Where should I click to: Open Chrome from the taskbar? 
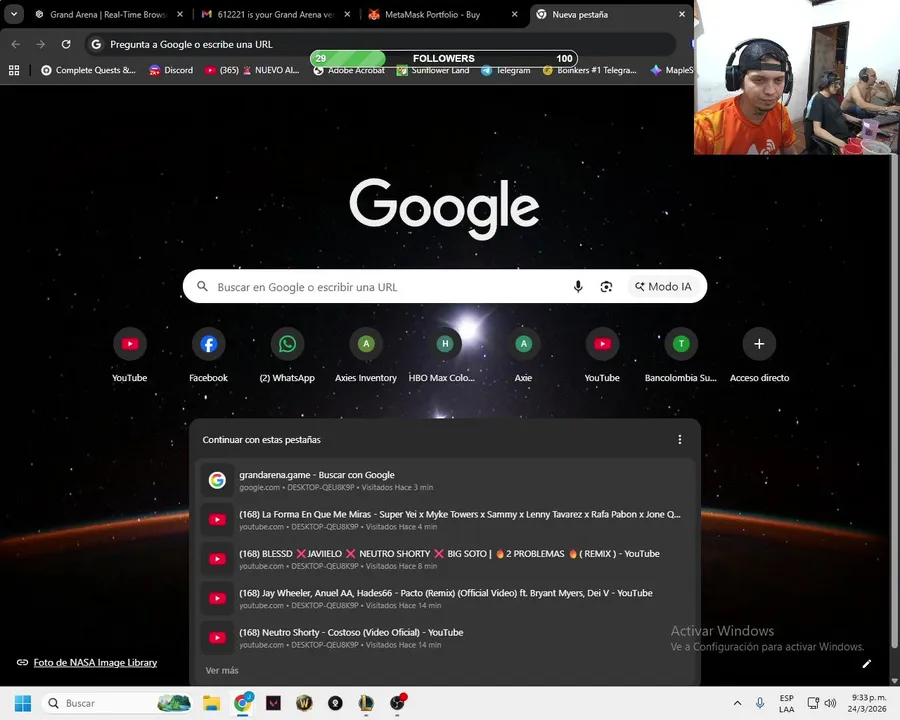pyautogui.click(x=242, y=703)
